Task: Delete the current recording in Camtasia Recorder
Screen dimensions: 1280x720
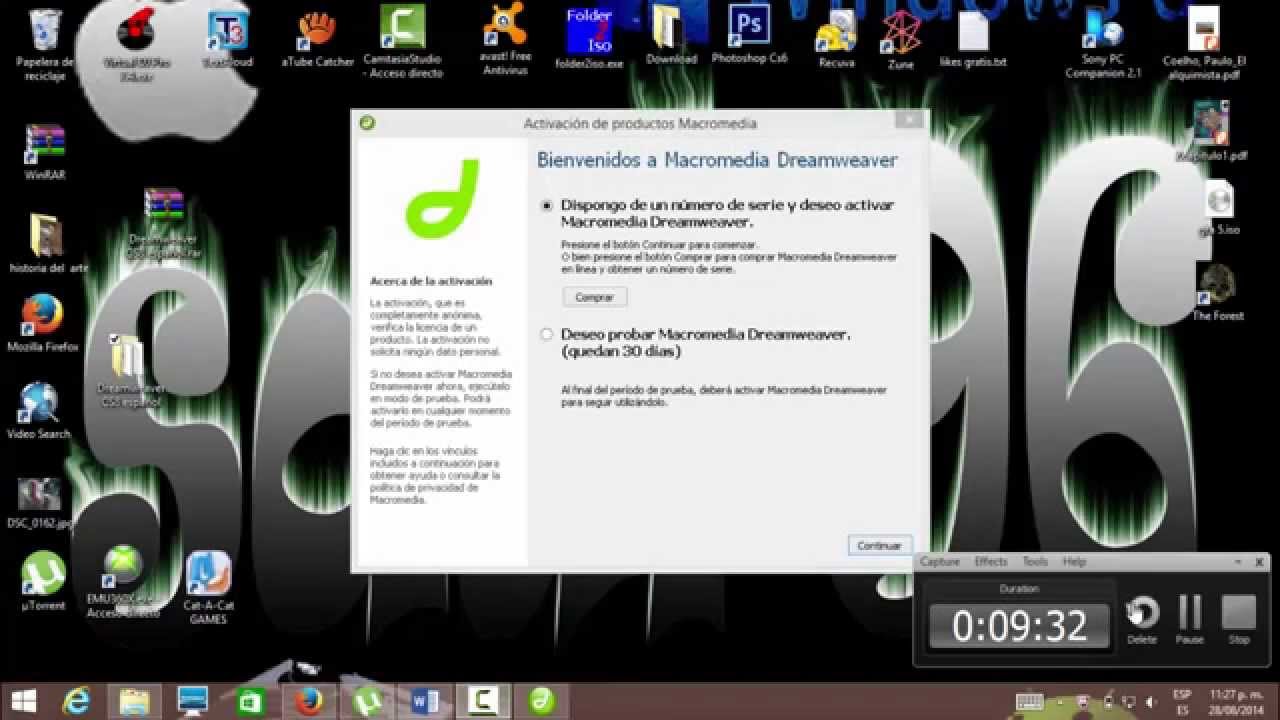Action: 1142,620
